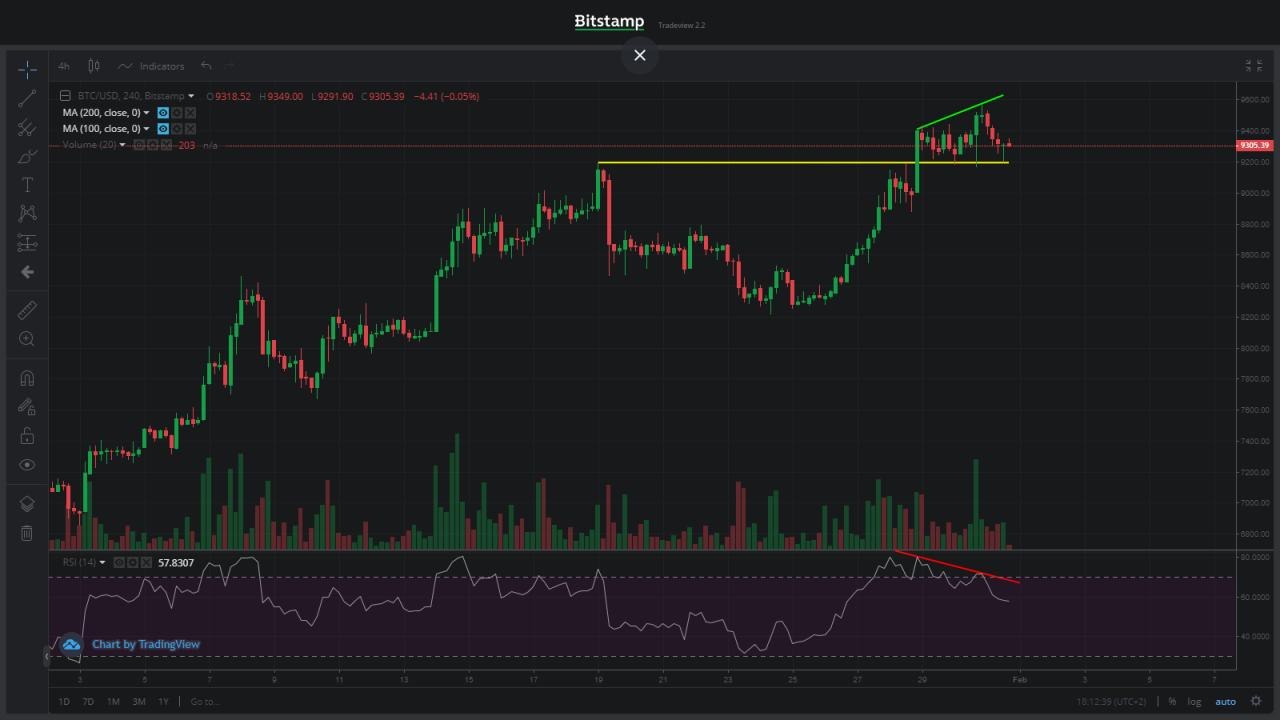Select the crosshair cursor tool
This screenshot has height=720, width=1280.
[27, 68]
